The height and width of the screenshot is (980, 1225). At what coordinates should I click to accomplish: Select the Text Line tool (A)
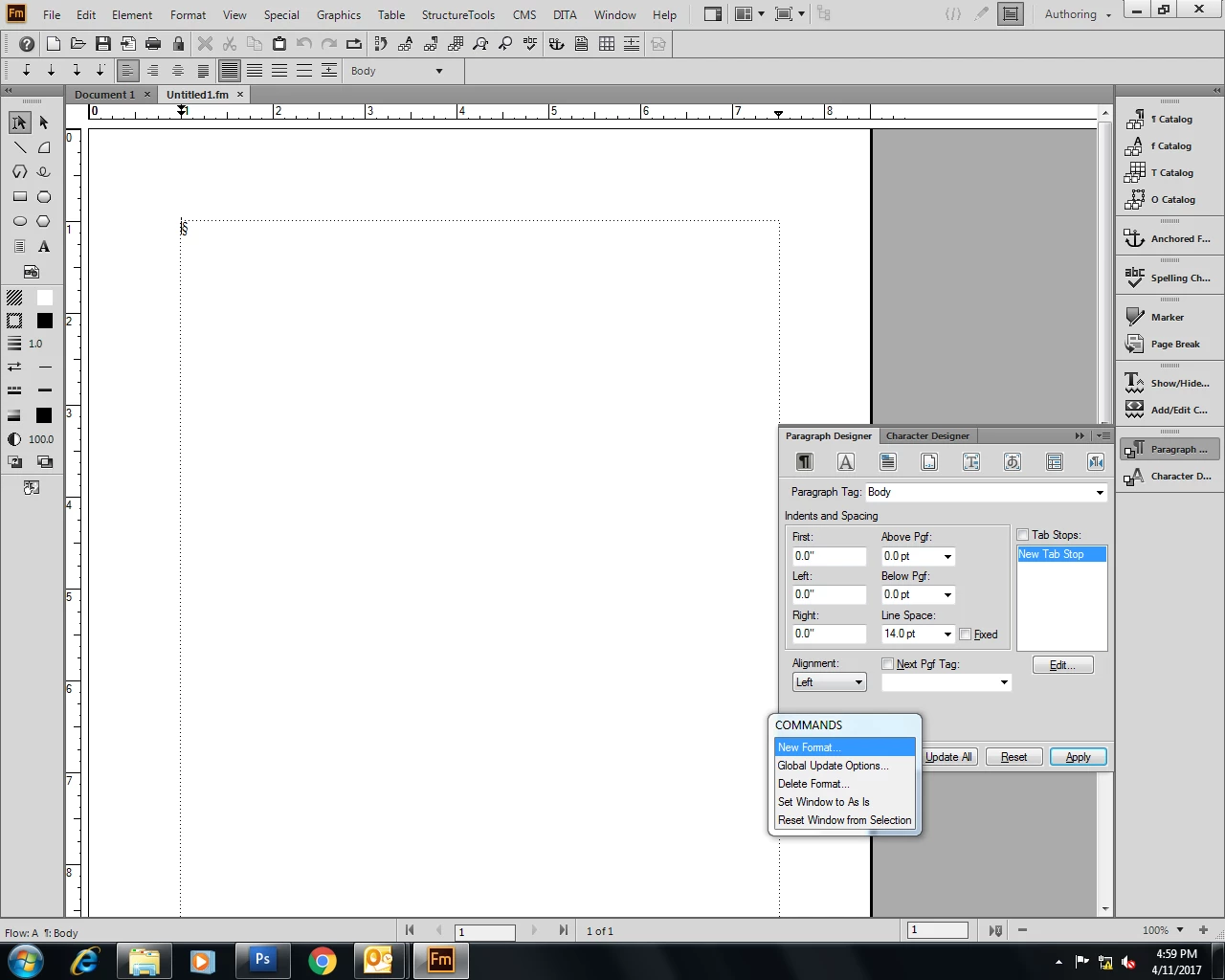pos(44,246)
